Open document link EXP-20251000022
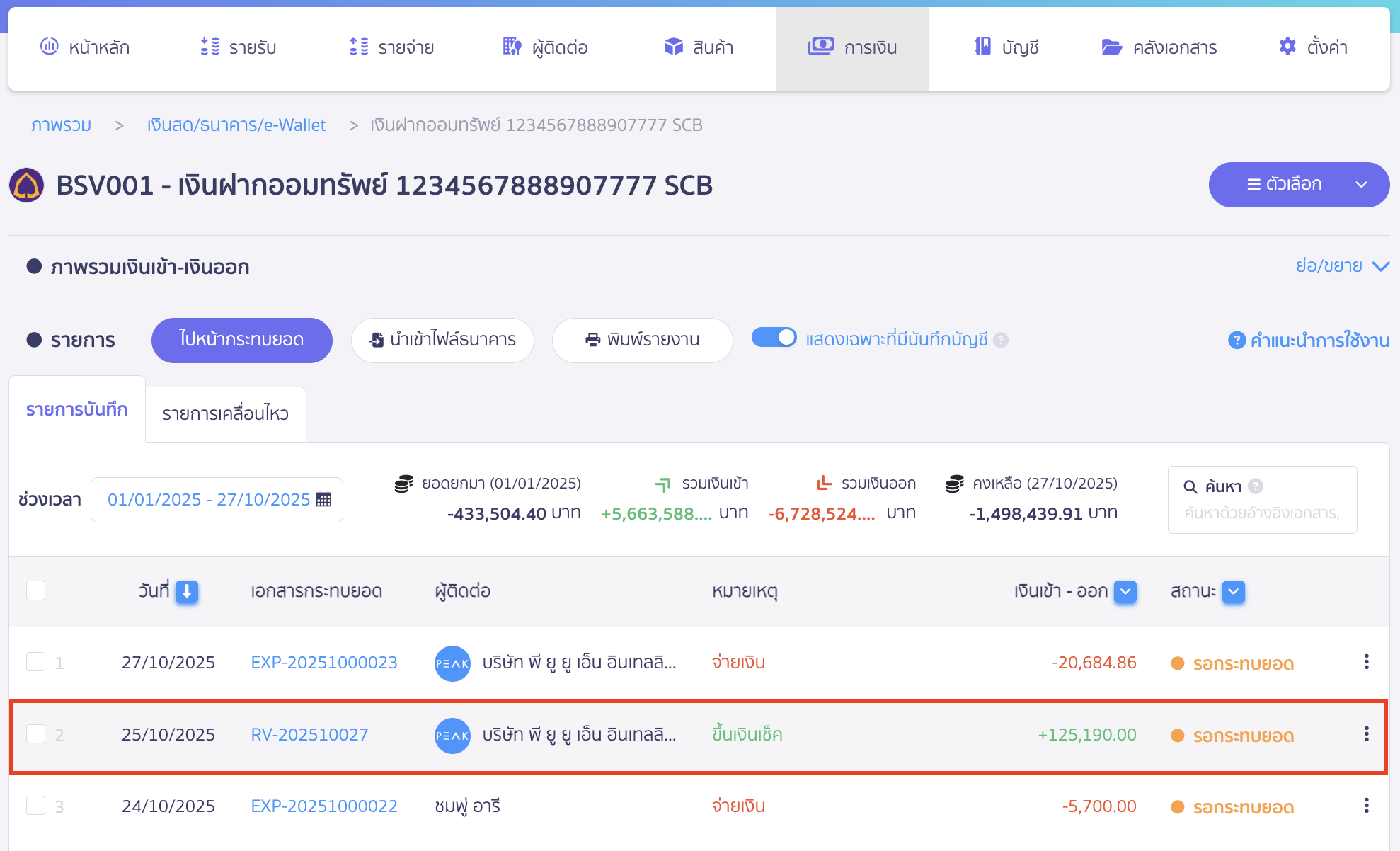 tap(324, 806)
